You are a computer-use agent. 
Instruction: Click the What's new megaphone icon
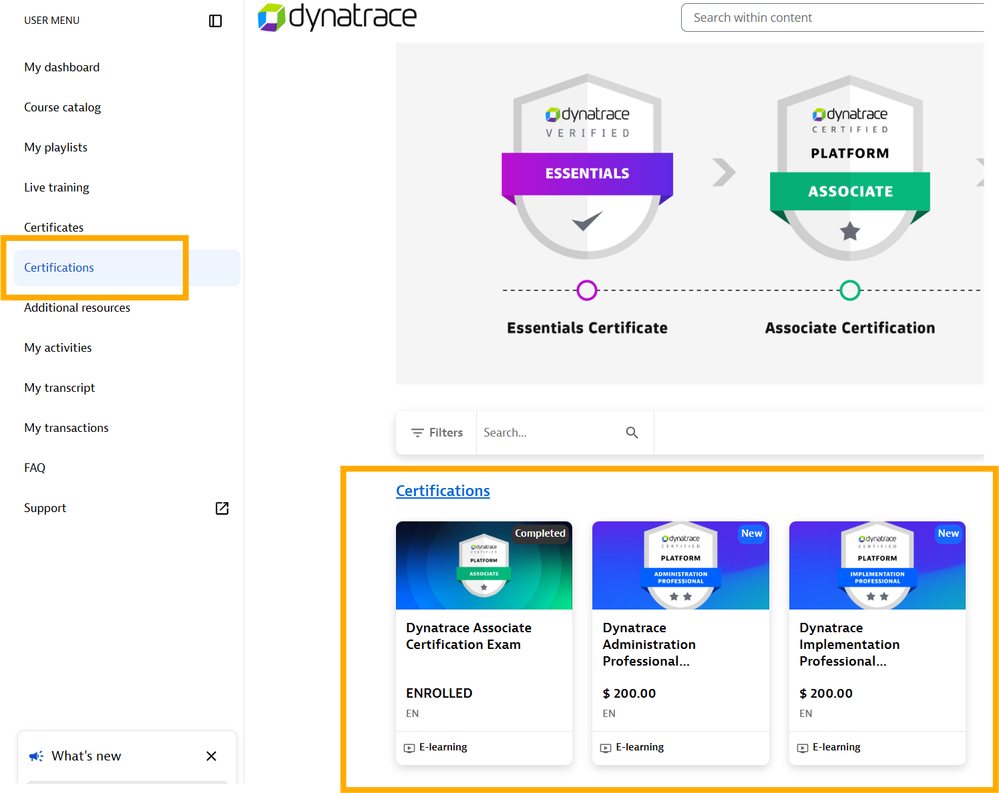tap(36, 756)
